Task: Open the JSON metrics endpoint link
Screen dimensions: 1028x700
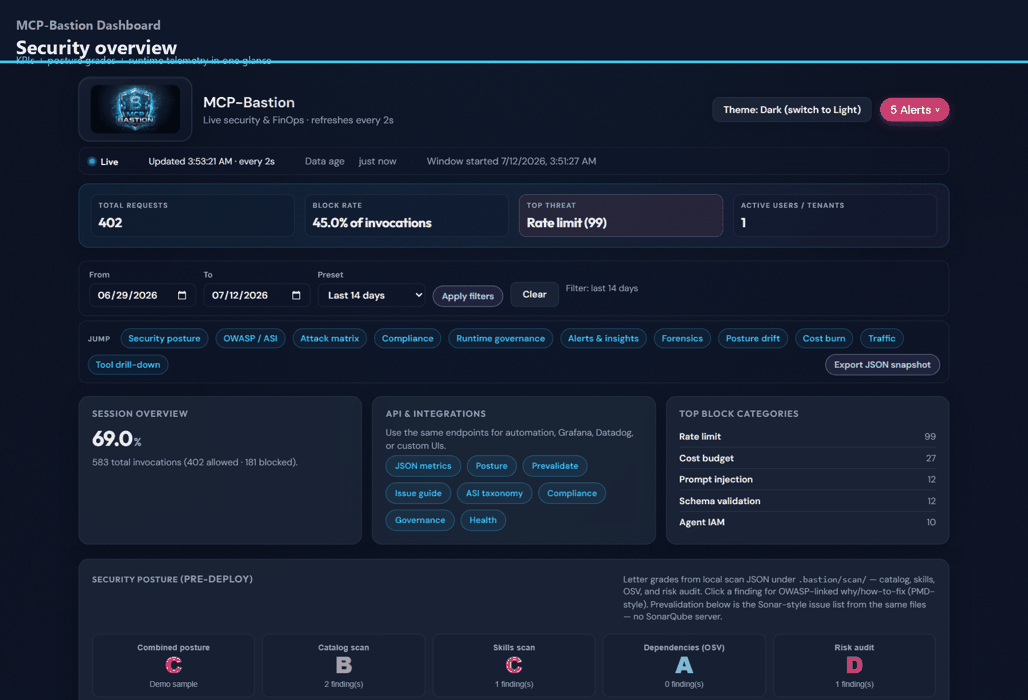Action: click(423, 466)
